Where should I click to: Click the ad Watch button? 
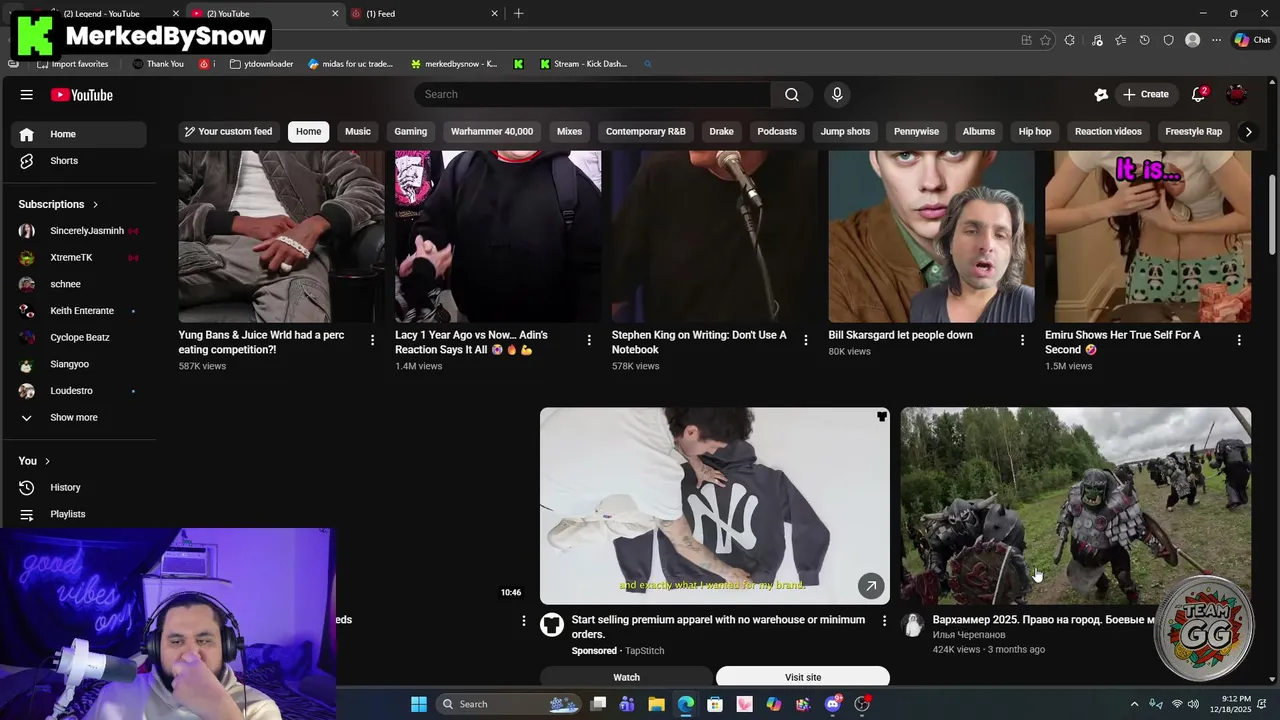click(x=627, y=677)
